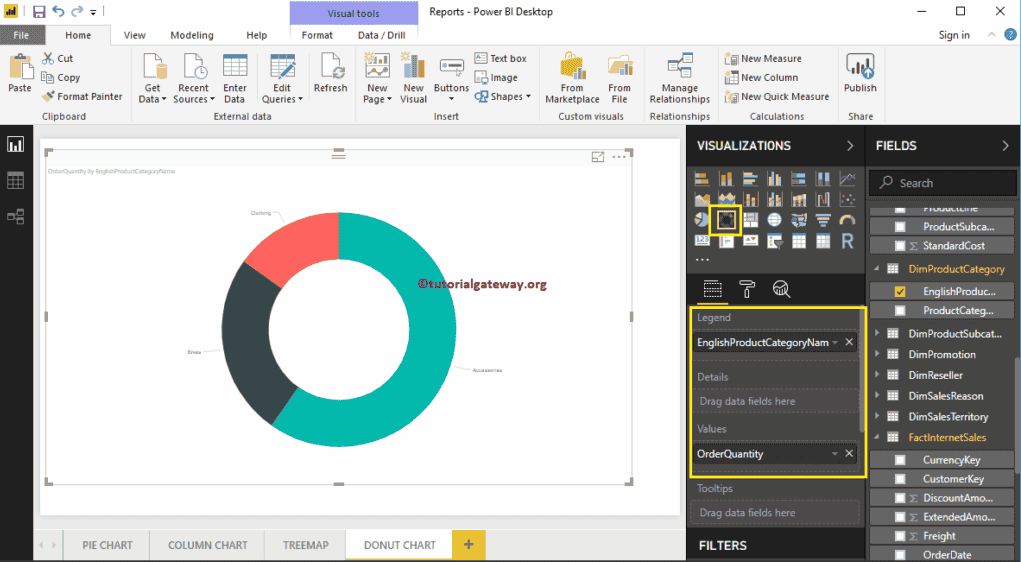Select the Matrix visualization
Image resolution: width=1021 pixels, height=562 pixels.
823,241
